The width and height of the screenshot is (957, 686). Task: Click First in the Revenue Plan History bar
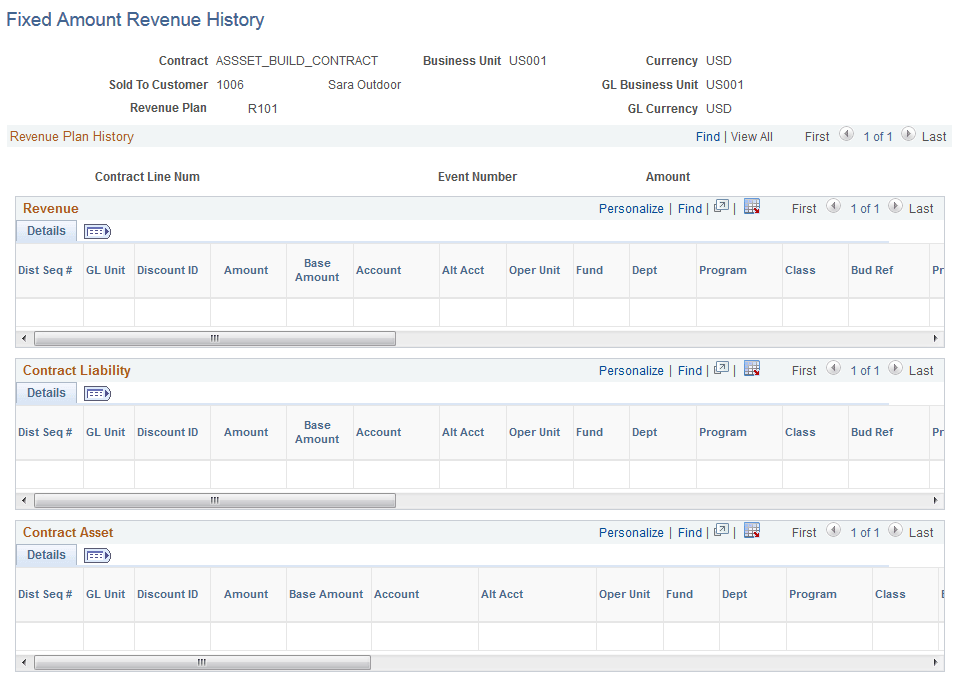(x=816, y=135)
